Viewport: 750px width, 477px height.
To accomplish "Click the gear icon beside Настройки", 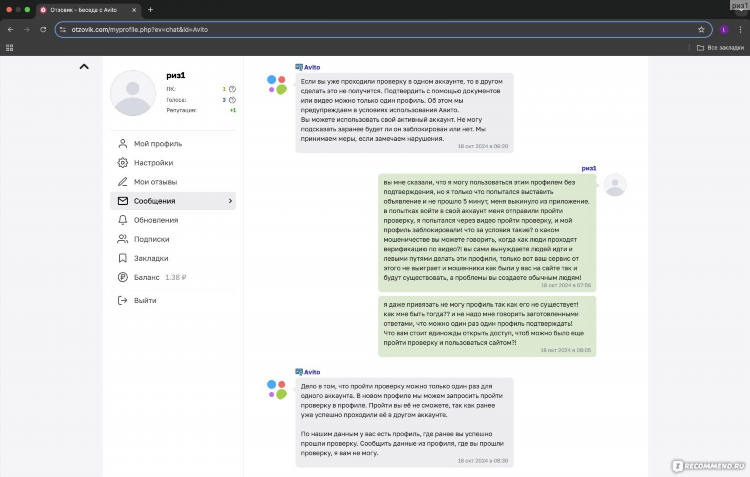I will coord(123,163).
